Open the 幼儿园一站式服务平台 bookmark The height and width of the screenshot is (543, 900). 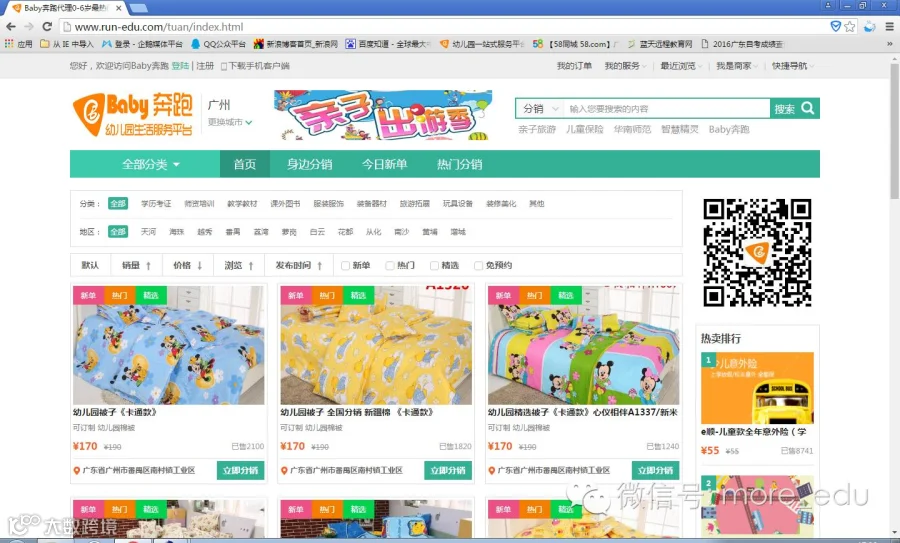(x=482, y=44)
